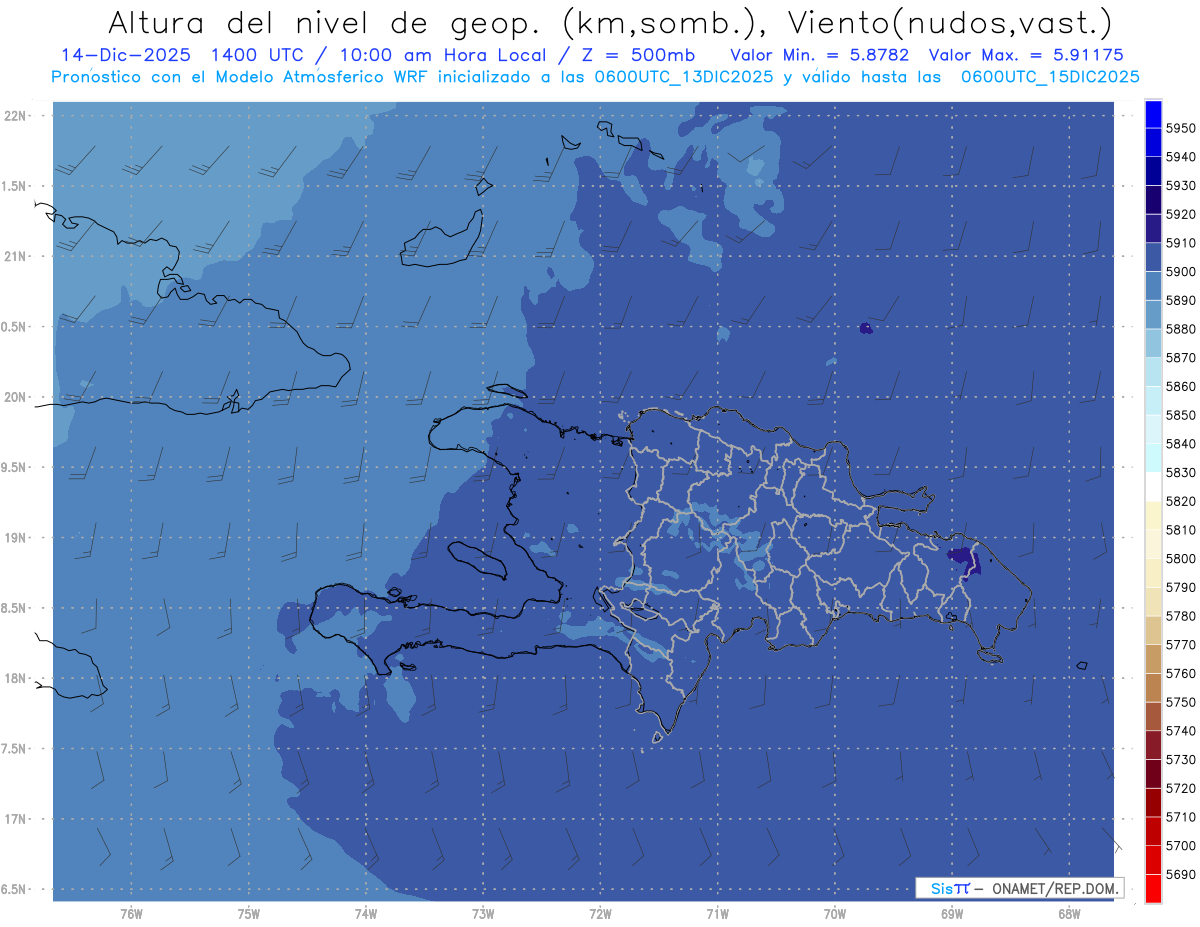Click the 'Z = 500mb' level label
The width and height of the screenshot is (1200, 927).
pyautogui.click(x=638, y=55)
